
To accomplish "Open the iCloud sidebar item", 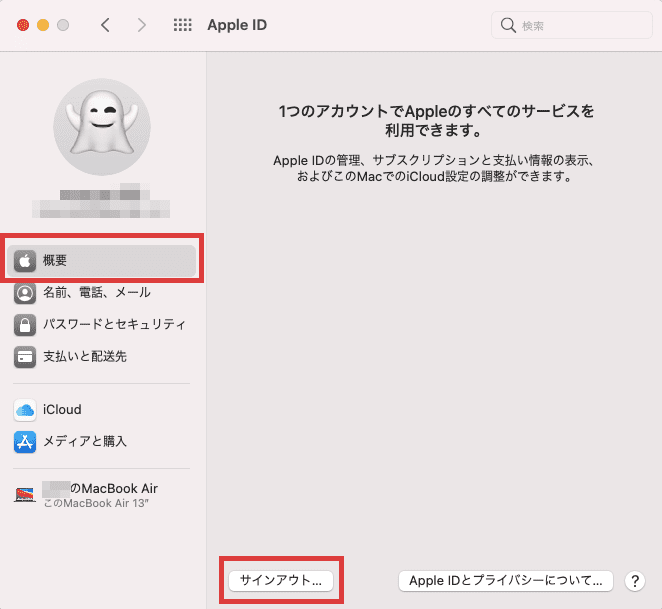I will [x=102, y=410].
